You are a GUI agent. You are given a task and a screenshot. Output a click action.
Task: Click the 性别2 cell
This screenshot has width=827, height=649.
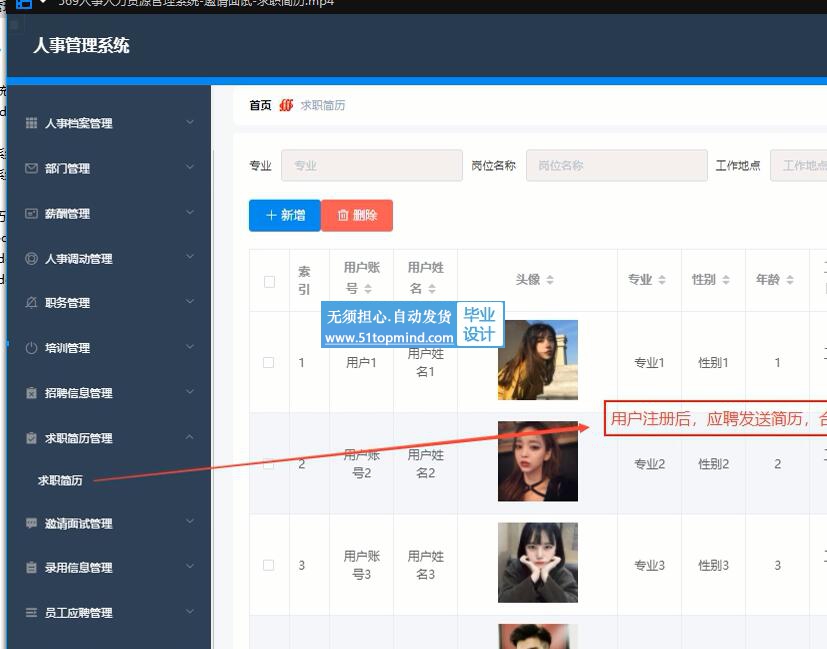[713, 464]
